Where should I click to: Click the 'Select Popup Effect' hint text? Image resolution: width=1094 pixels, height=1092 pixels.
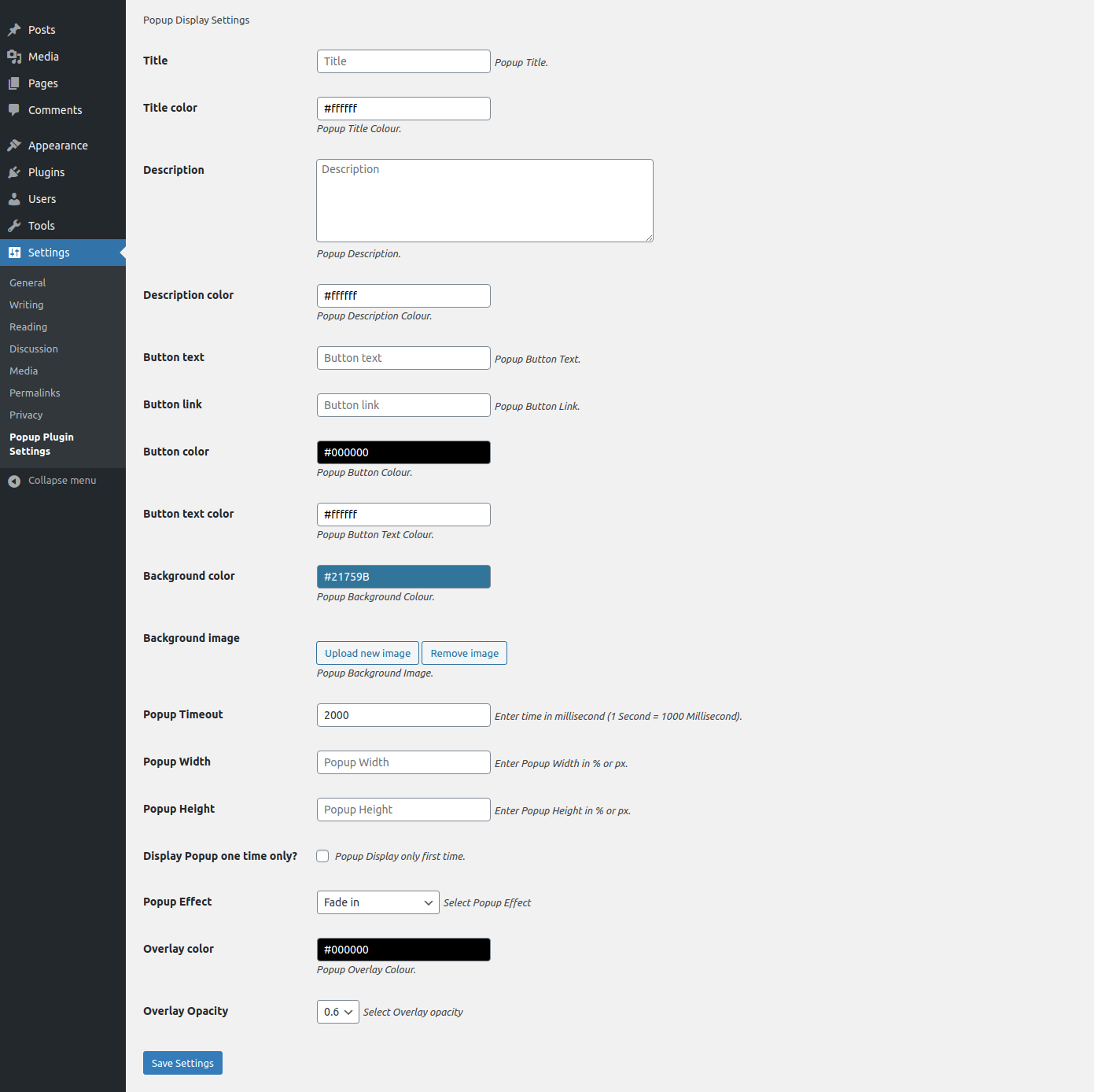[x=487, y=903]
